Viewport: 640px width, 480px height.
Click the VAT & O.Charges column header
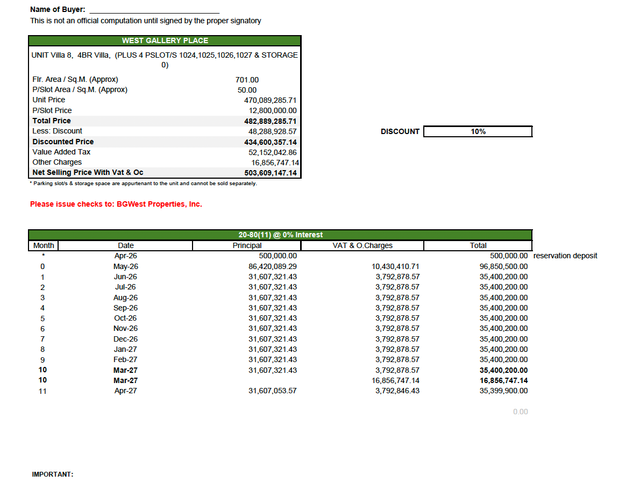click(362, 245)
